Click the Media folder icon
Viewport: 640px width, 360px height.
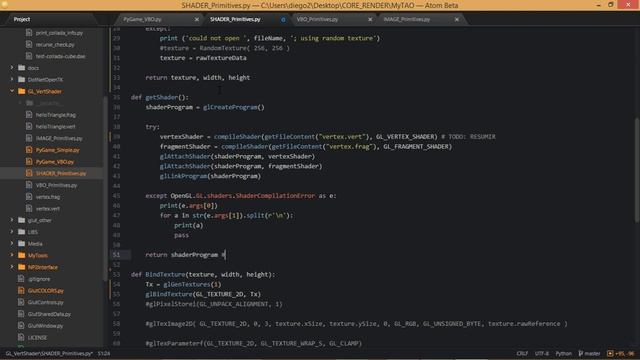[x=22, y=244]
